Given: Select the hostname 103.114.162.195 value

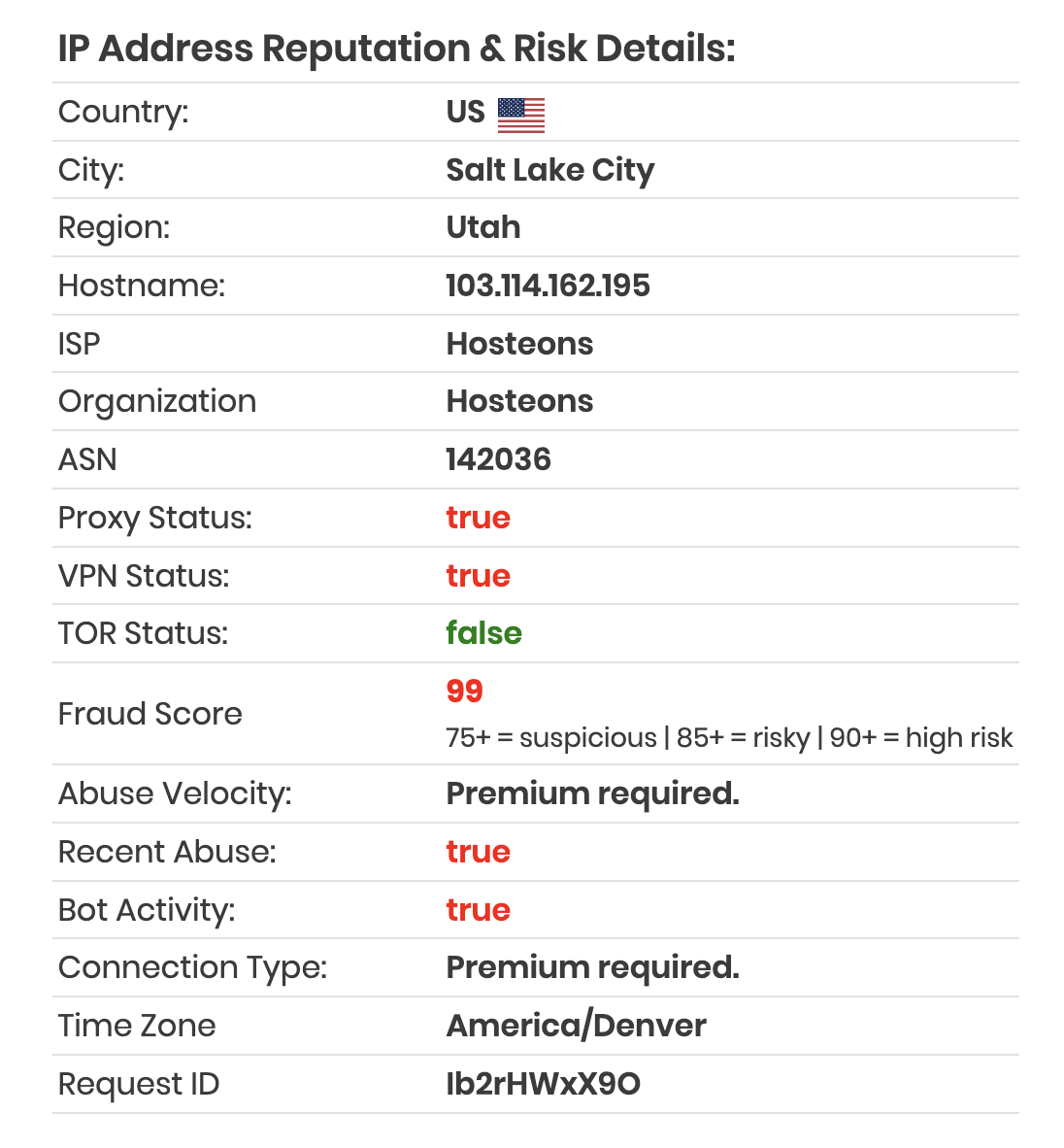Looking at the screenshot, I should 549,286.
